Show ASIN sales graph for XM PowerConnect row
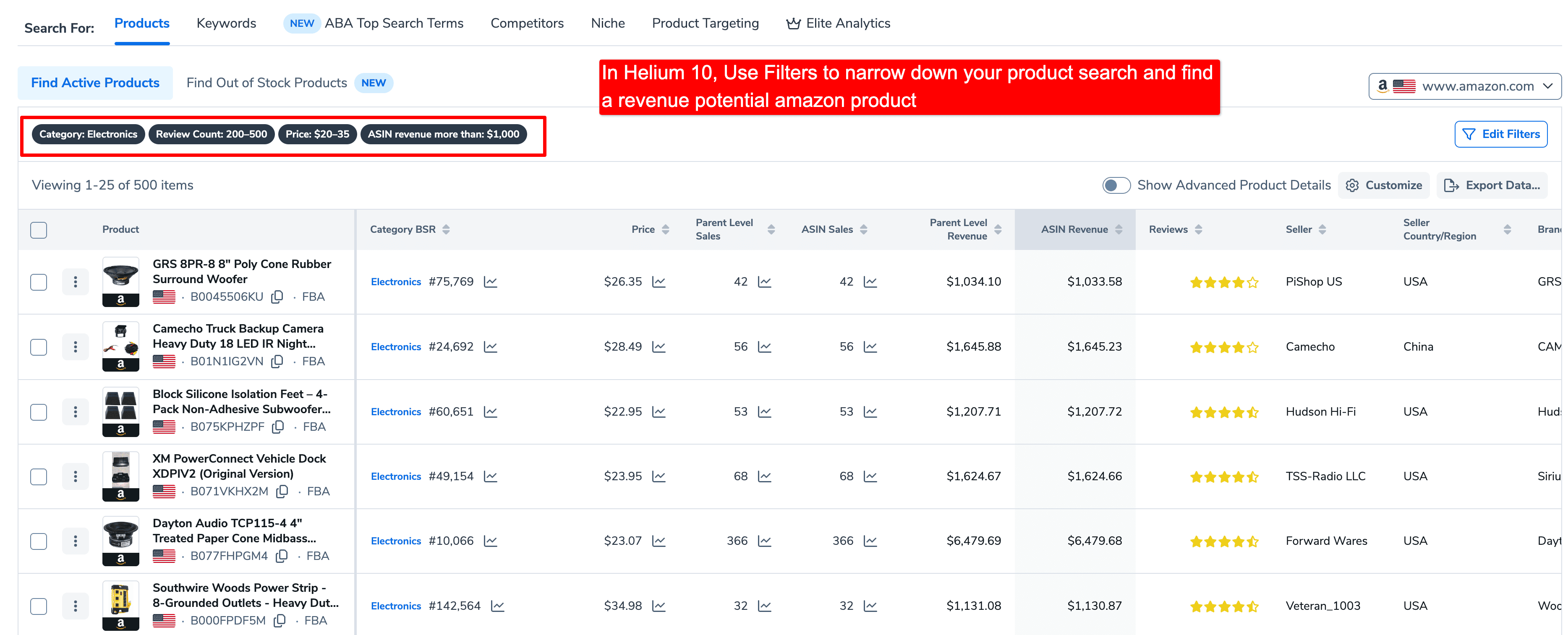 pos(870,476)
